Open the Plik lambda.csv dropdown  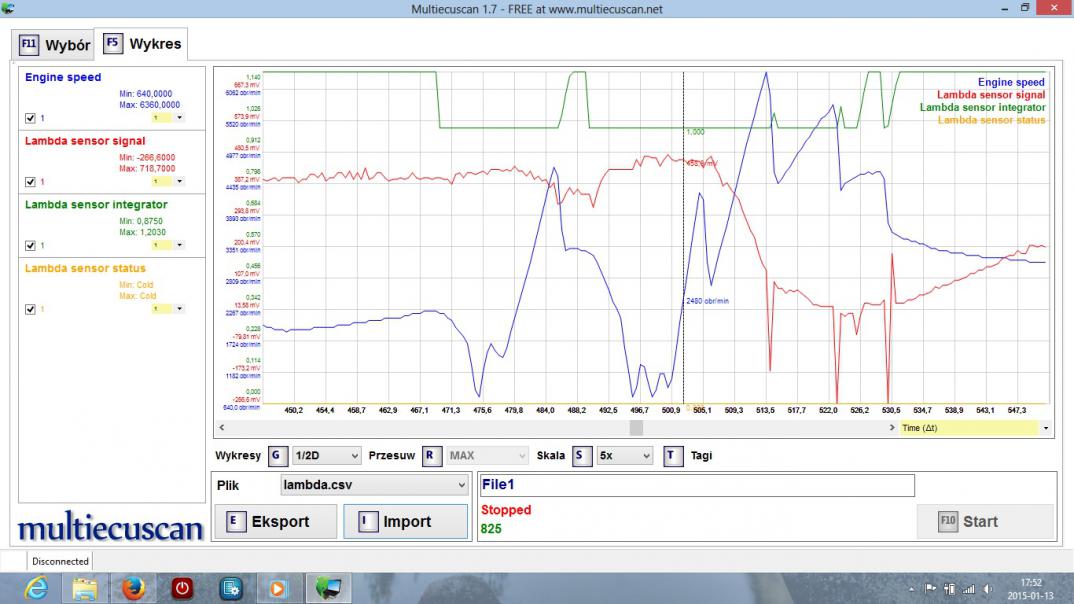click(x=374, y=485)
